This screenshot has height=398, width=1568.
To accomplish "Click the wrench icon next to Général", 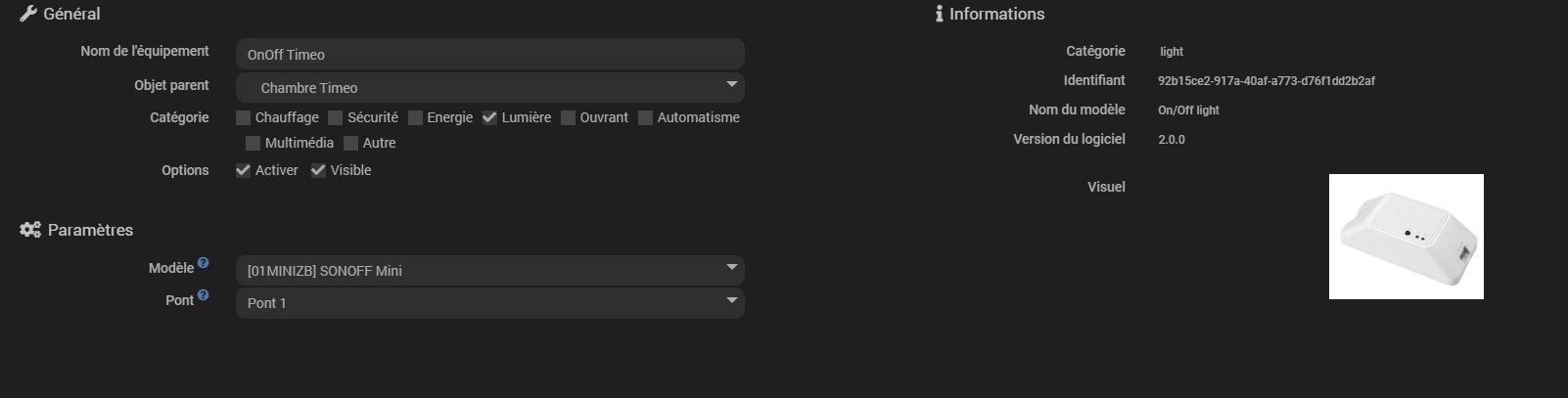I will (x=28, y=14).
